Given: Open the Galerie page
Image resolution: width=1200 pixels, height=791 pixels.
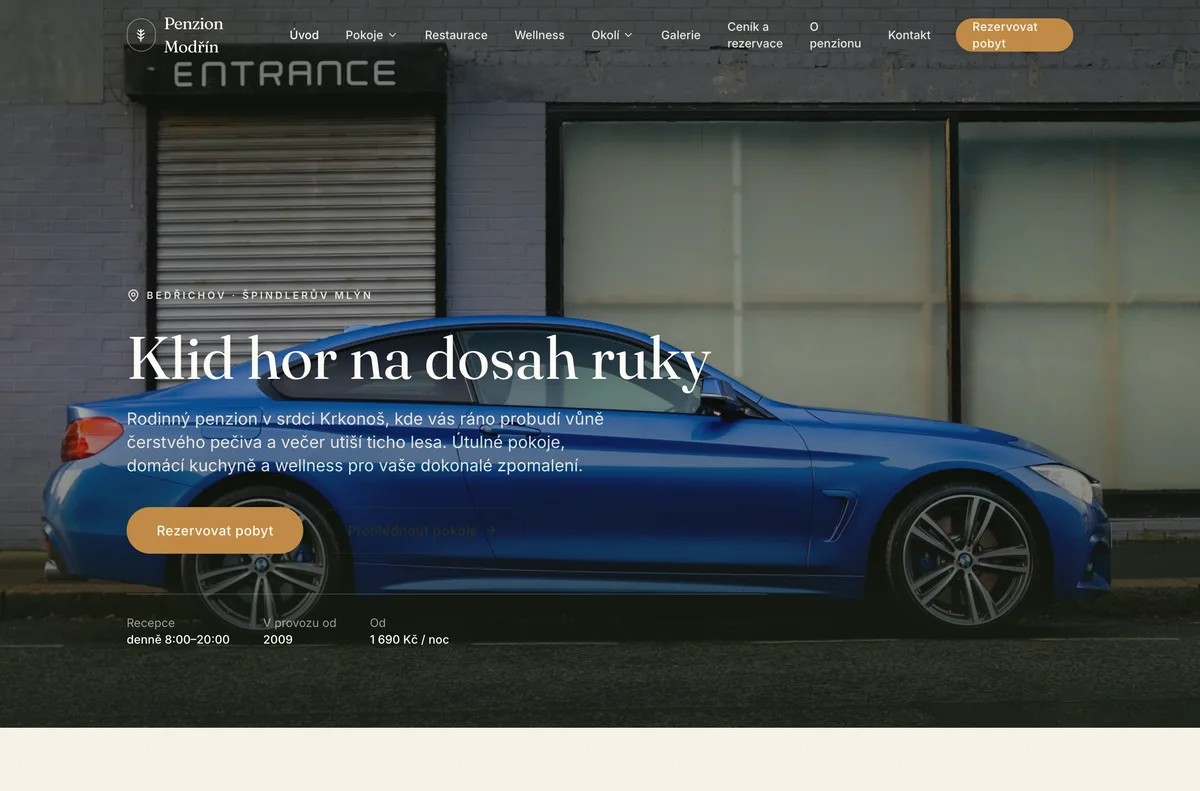Looking at the screenshot, I should click(680, 35).
